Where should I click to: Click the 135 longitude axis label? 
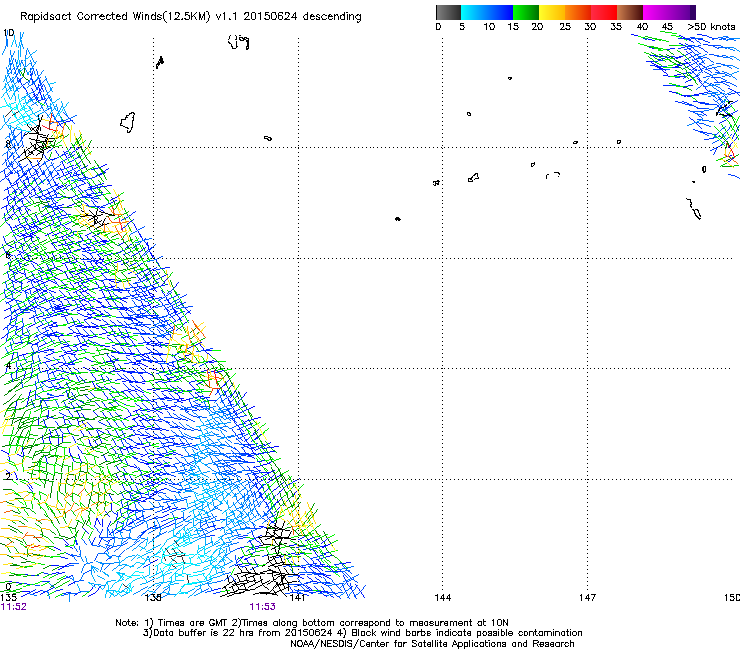[8, 598]
